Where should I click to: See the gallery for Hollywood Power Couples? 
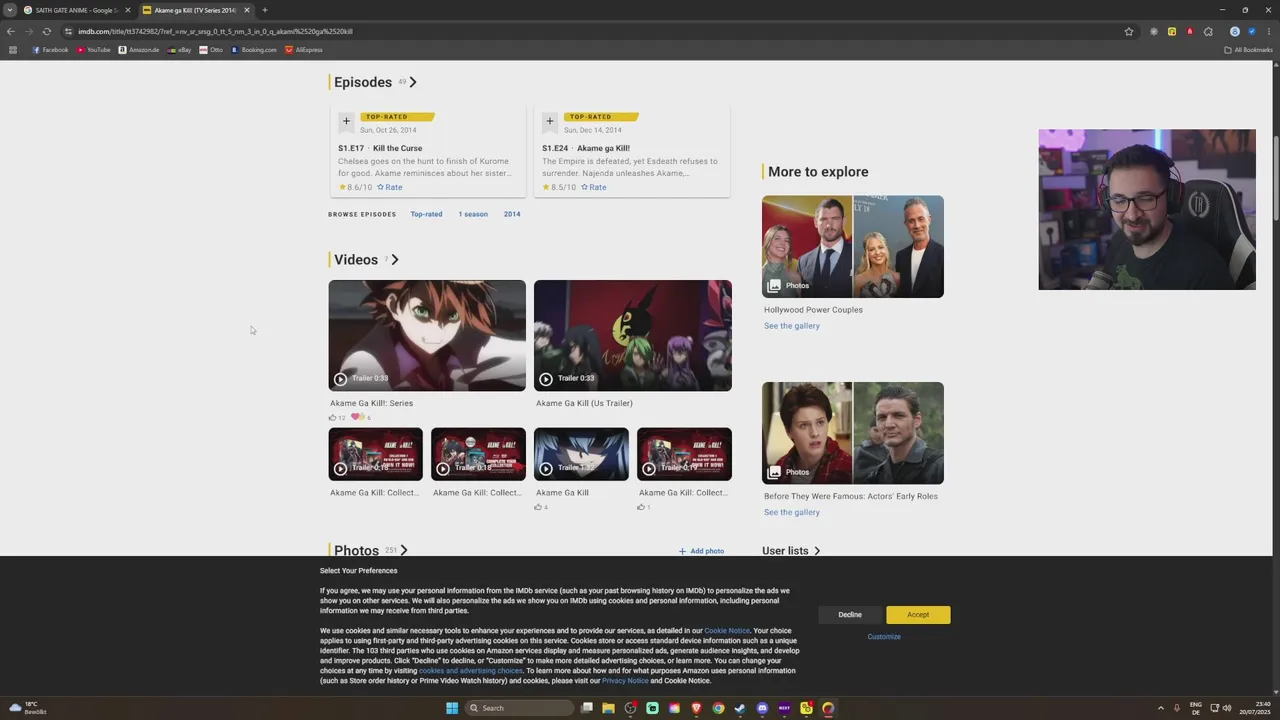pos(792,326)
